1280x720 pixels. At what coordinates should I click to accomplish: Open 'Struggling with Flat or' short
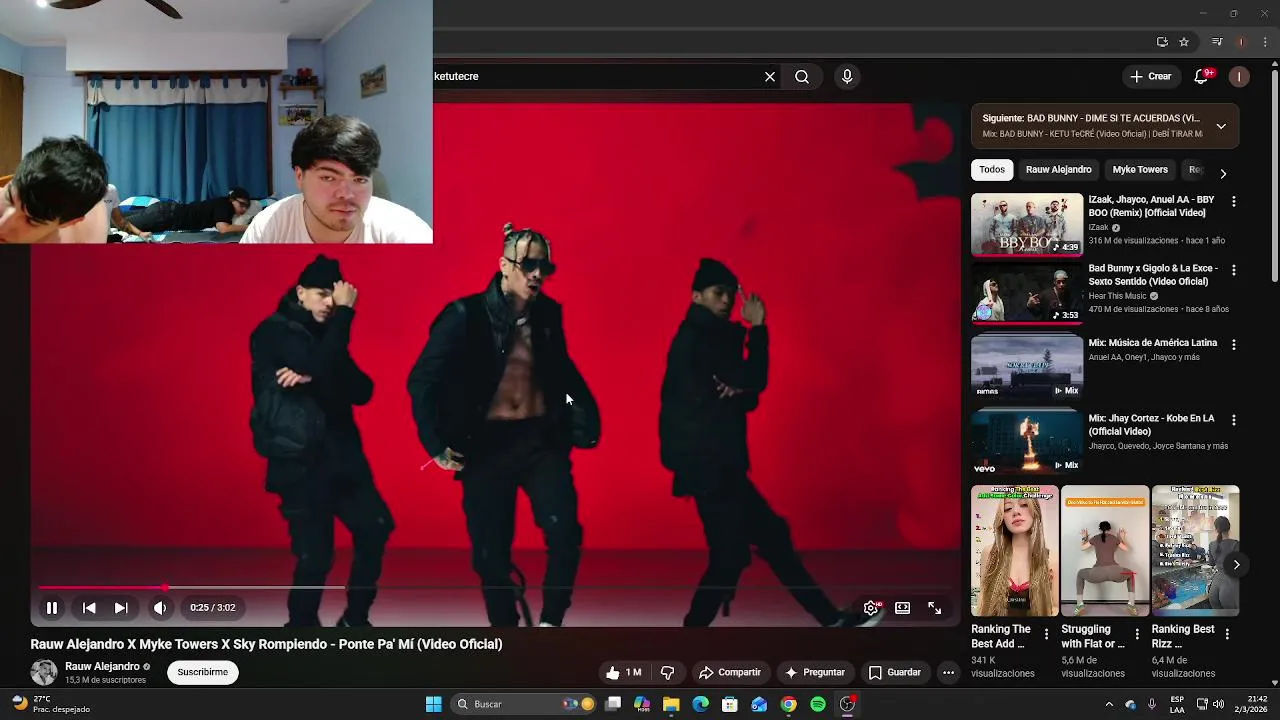(1105, 551)
